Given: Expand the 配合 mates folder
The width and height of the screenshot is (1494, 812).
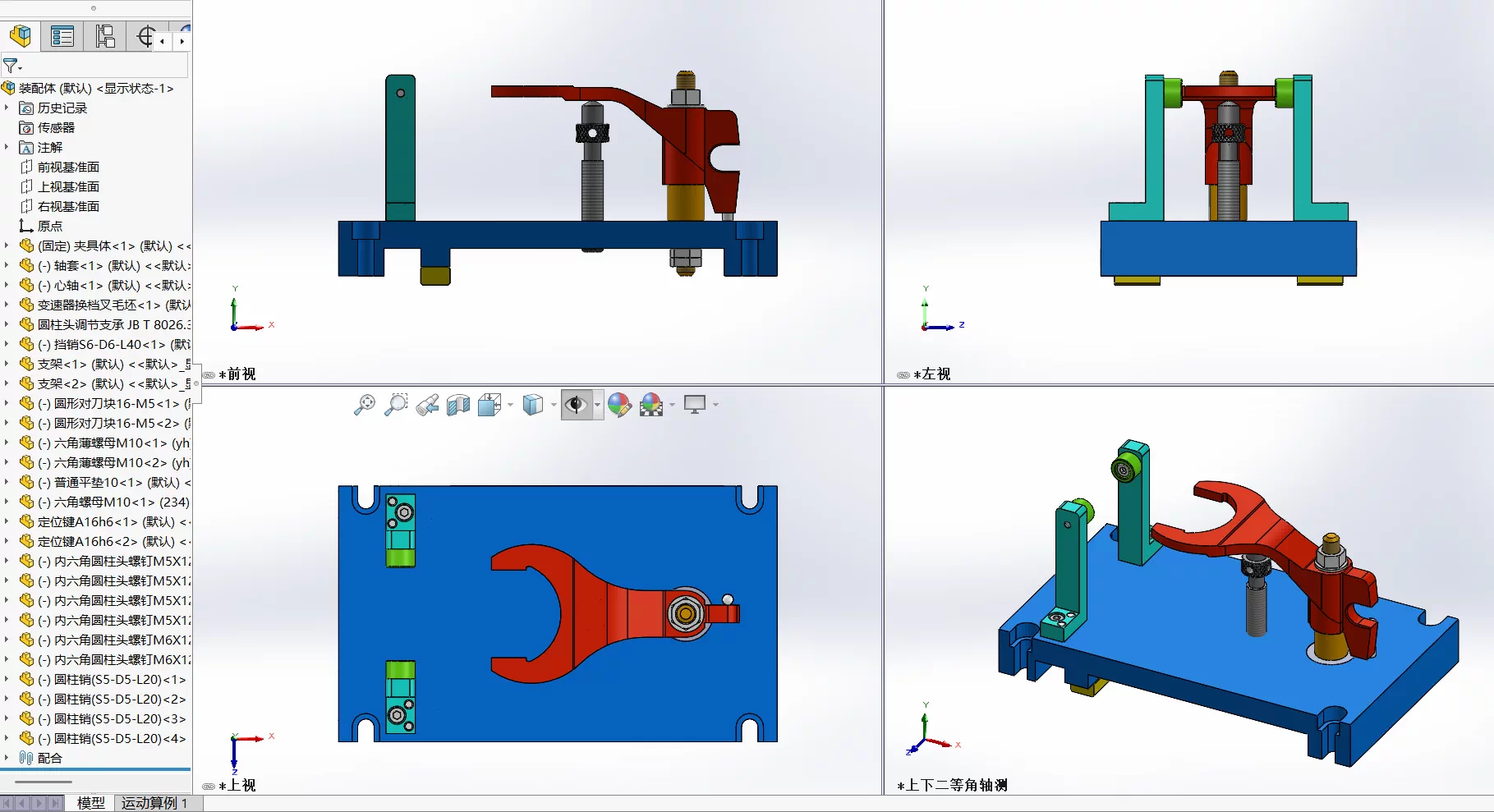Looking at the screenshot, I should pos(7,758).
